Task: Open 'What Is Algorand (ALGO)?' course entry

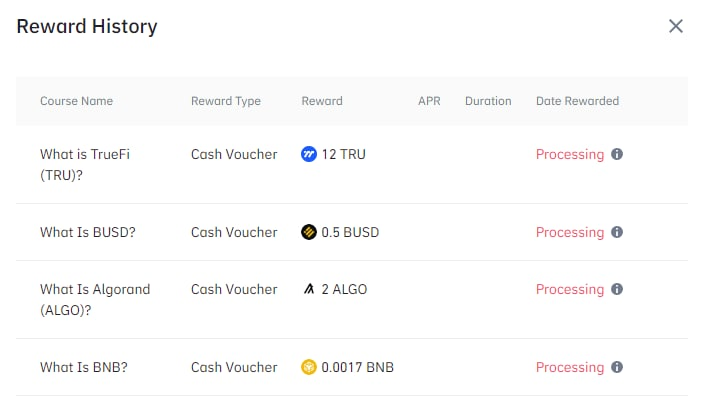Action: [x=95, y=299]
